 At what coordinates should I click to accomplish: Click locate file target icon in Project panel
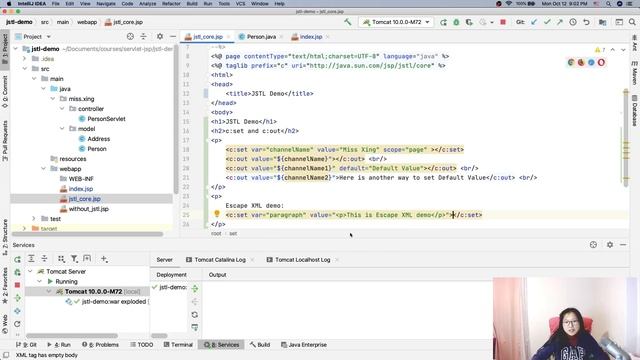point(130,36)
